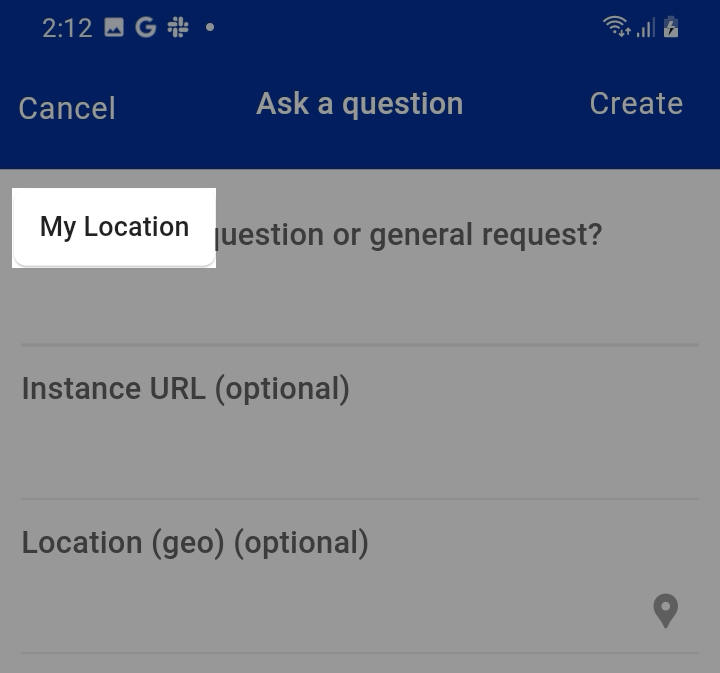Tap the Ask a question title
720x673 pixels.
tap(359, 104)
